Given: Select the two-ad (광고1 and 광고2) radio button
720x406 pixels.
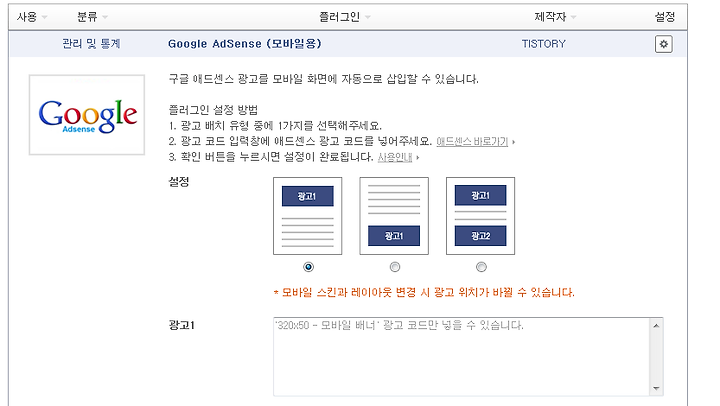Looking at the screenshot, I should tap(481, 267).
